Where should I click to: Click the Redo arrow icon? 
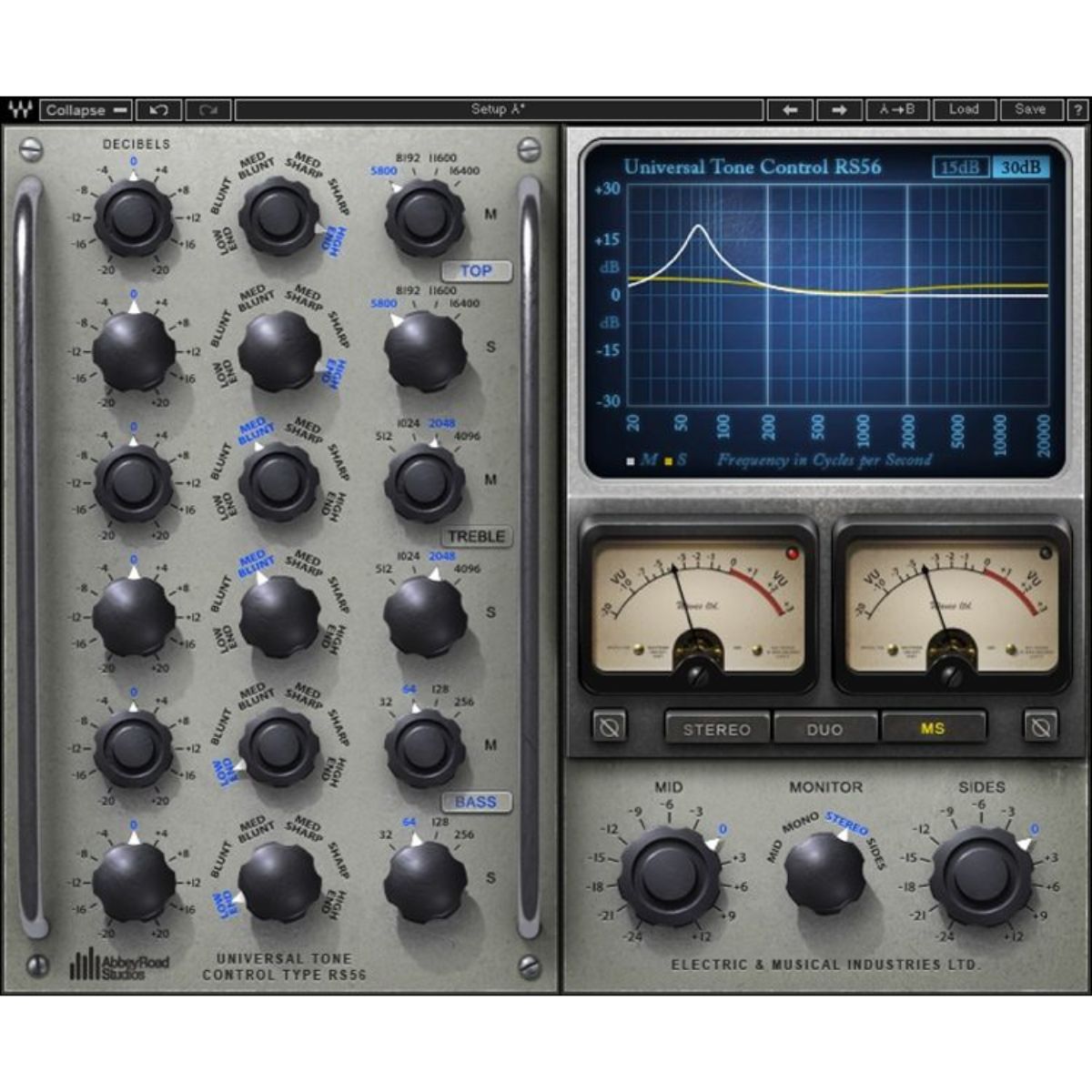click(207, 109)
